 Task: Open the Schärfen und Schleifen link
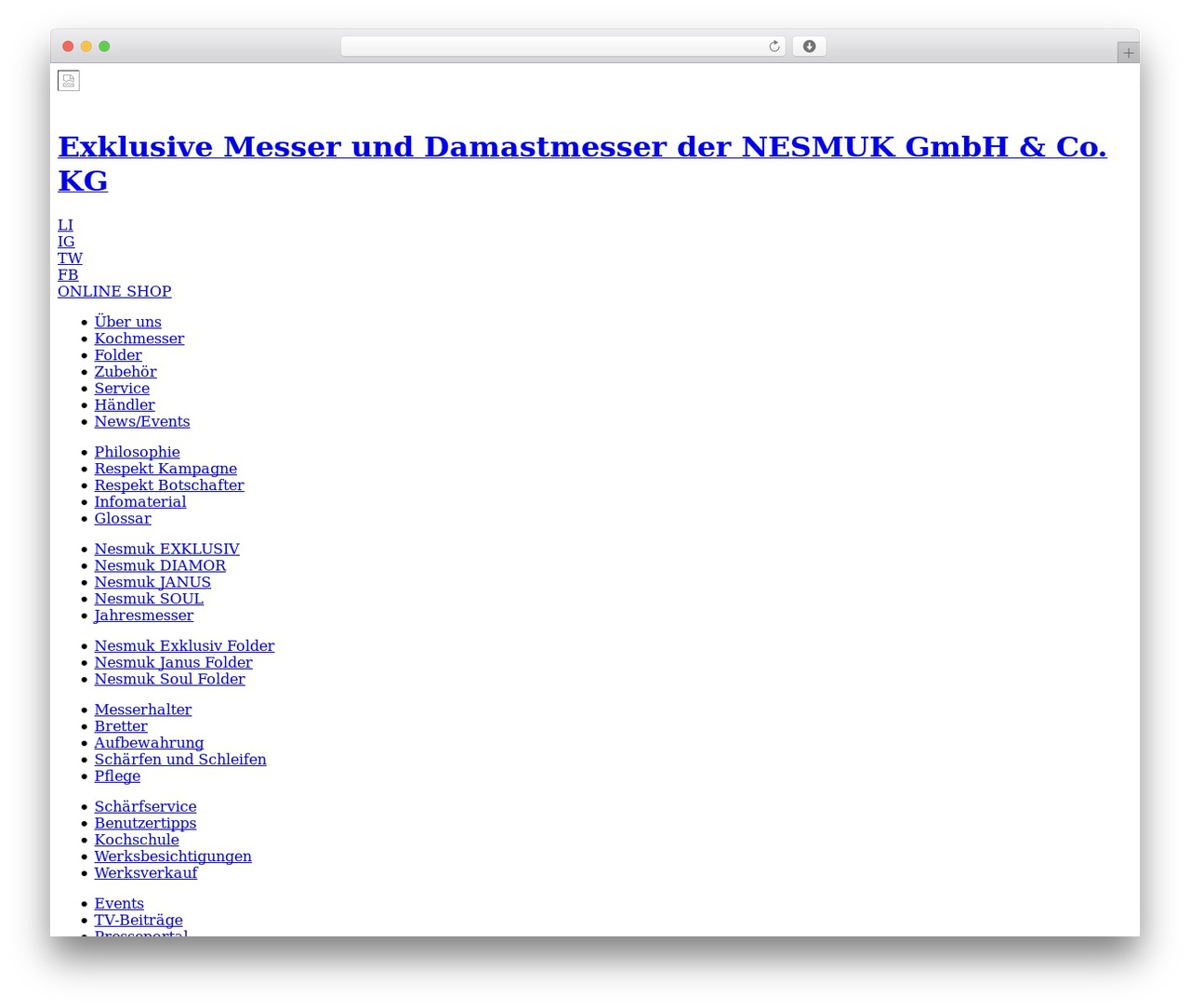point(180,761)
